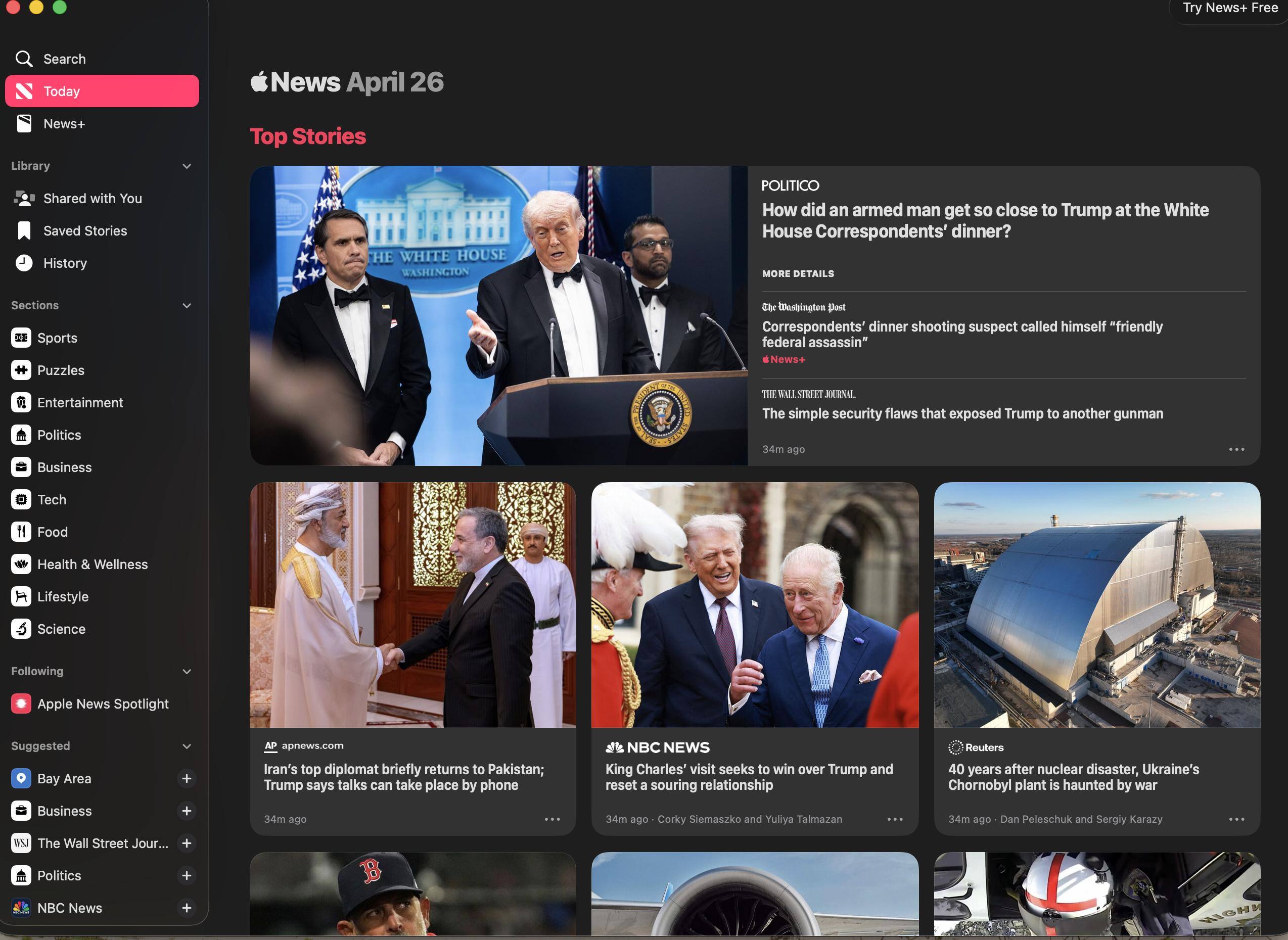This screenshot has height=940, width=1288.
Task: Click the Business briefcase icon under Sections
Action: (x=21, y=467)
